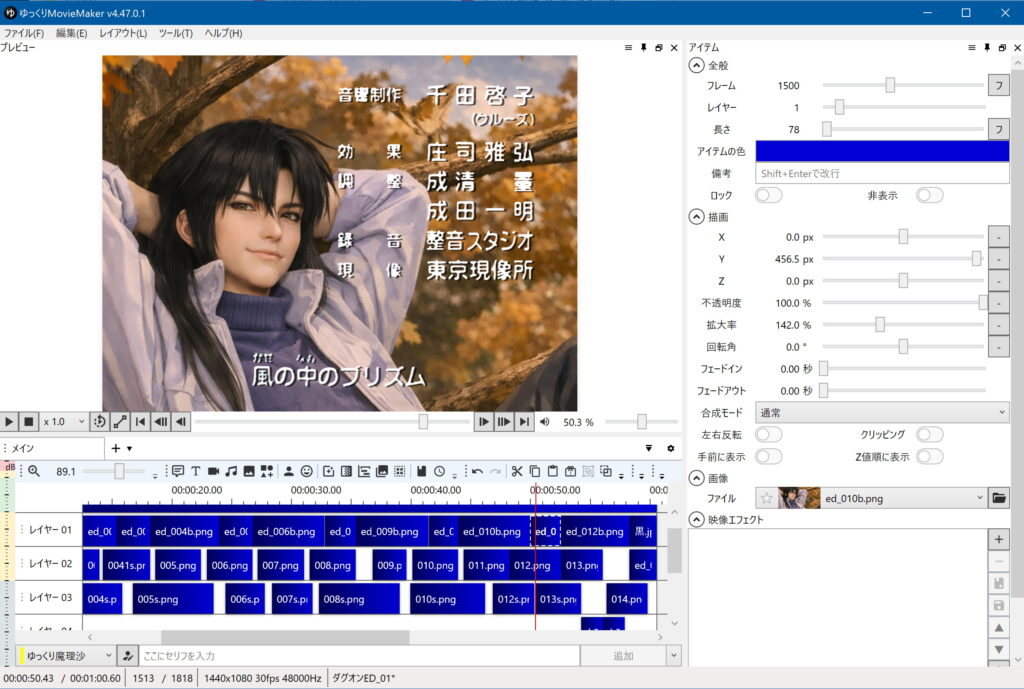Open file browser folder icon for image file

coord(998,497)
